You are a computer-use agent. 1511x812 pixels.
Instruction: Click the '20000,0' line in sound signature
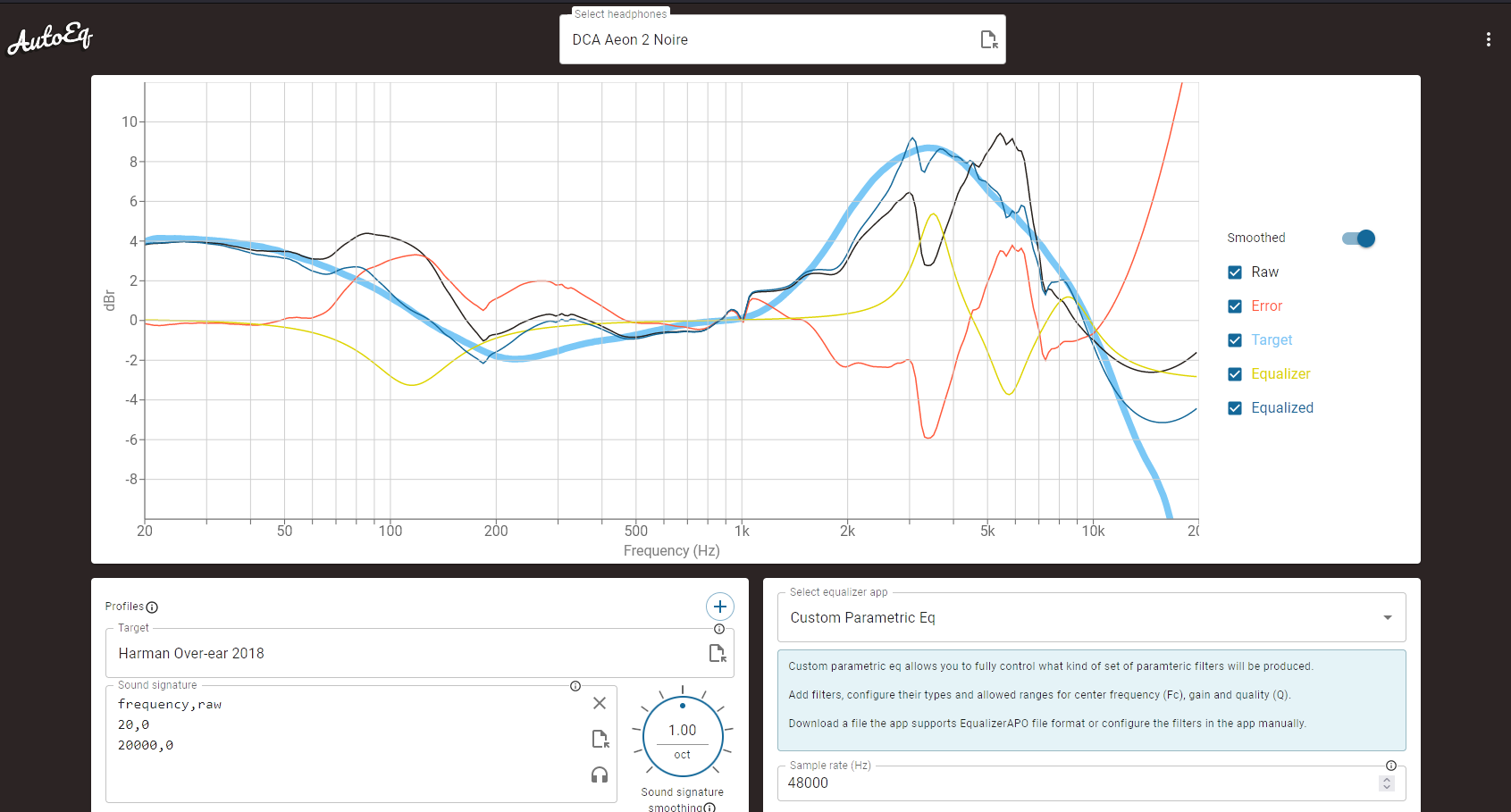pyautogui.click(x=146, y=745)
